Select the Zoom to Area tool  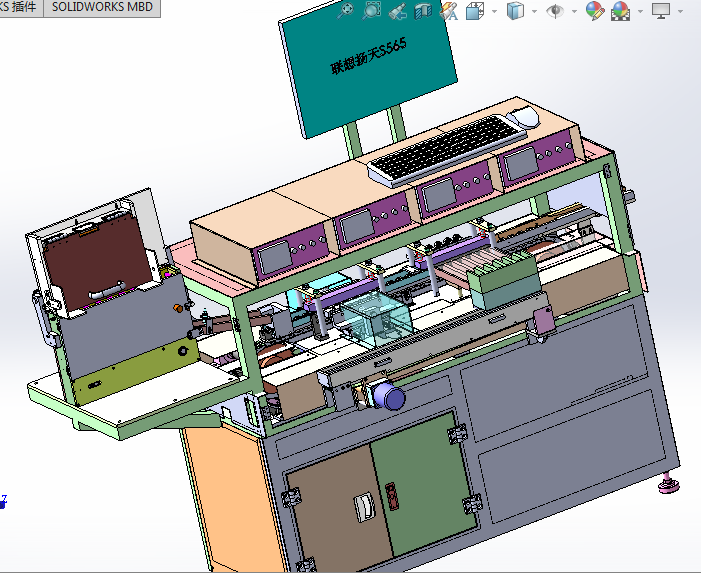coord(371,11)
